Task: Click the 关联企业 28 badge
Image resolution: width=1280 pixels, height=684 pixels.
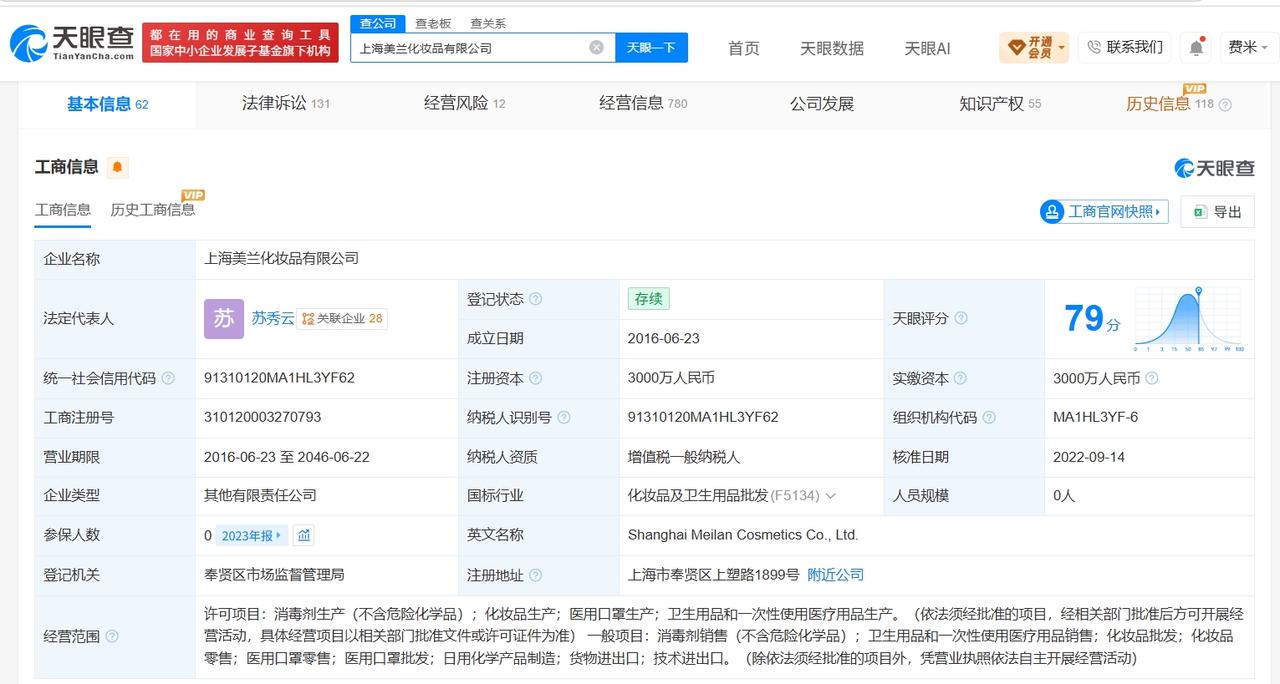Action: pyautogui.click(x=342, y=318)
